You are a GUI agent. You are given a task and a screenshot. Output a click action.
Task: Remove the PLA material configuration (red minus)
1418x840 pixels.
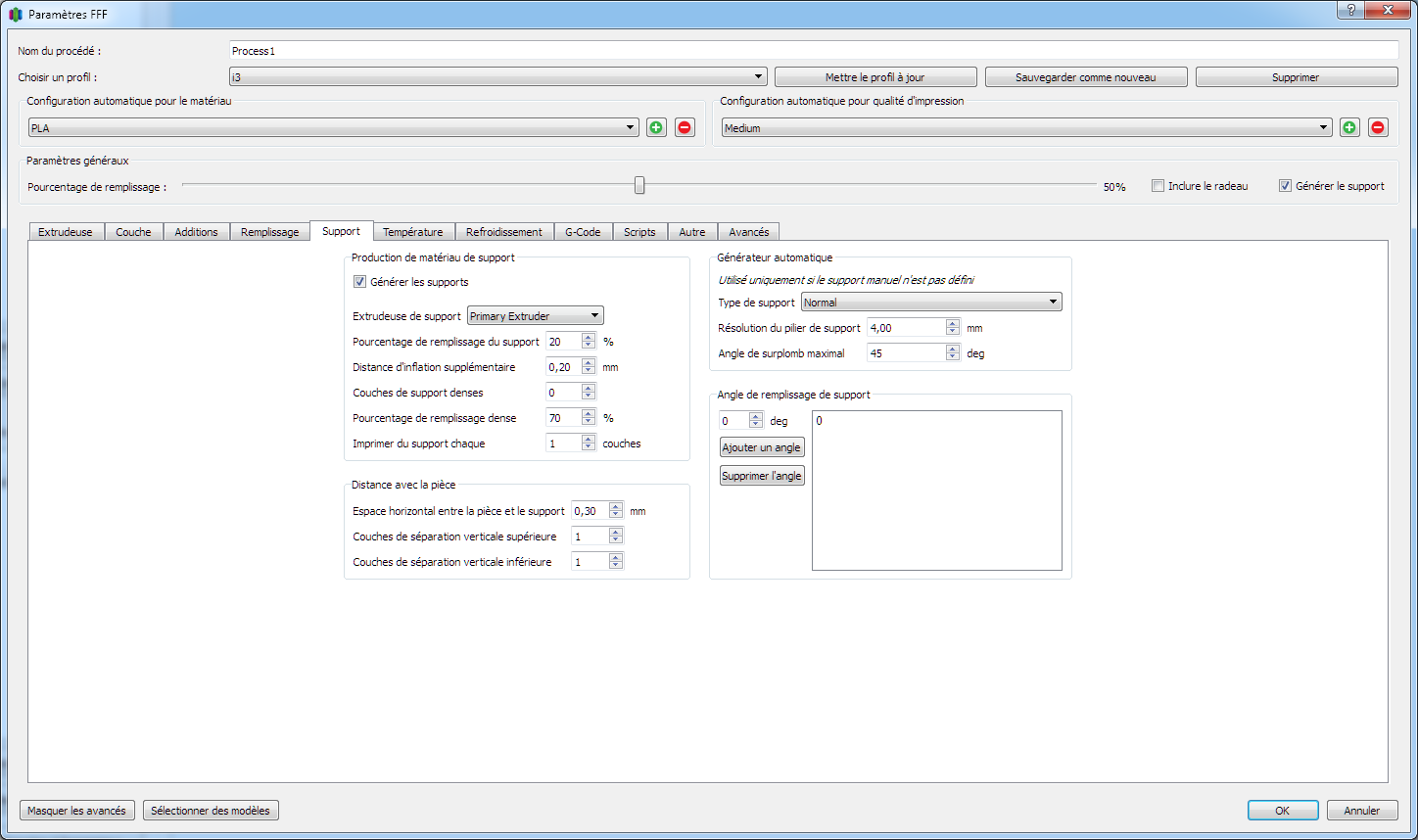click(685, 127)
